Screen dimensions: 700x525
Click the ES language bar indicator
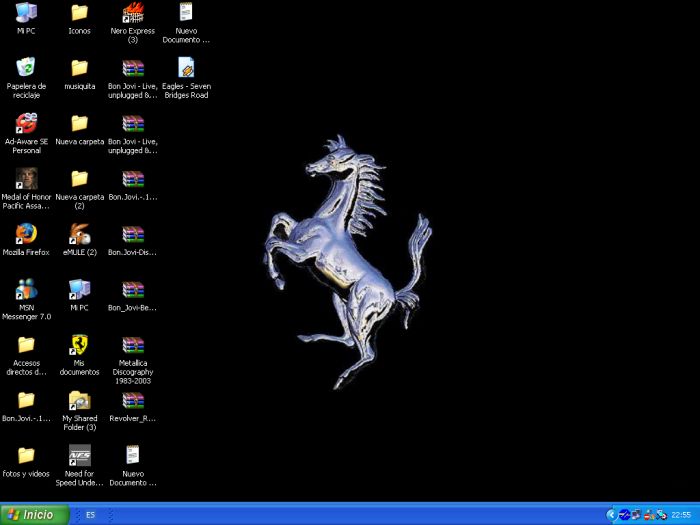click(90, 515)
